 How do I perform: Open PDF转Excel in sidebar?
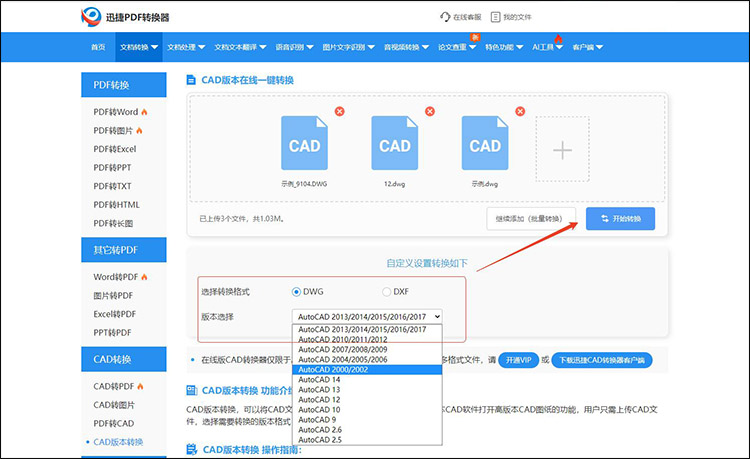115,149
